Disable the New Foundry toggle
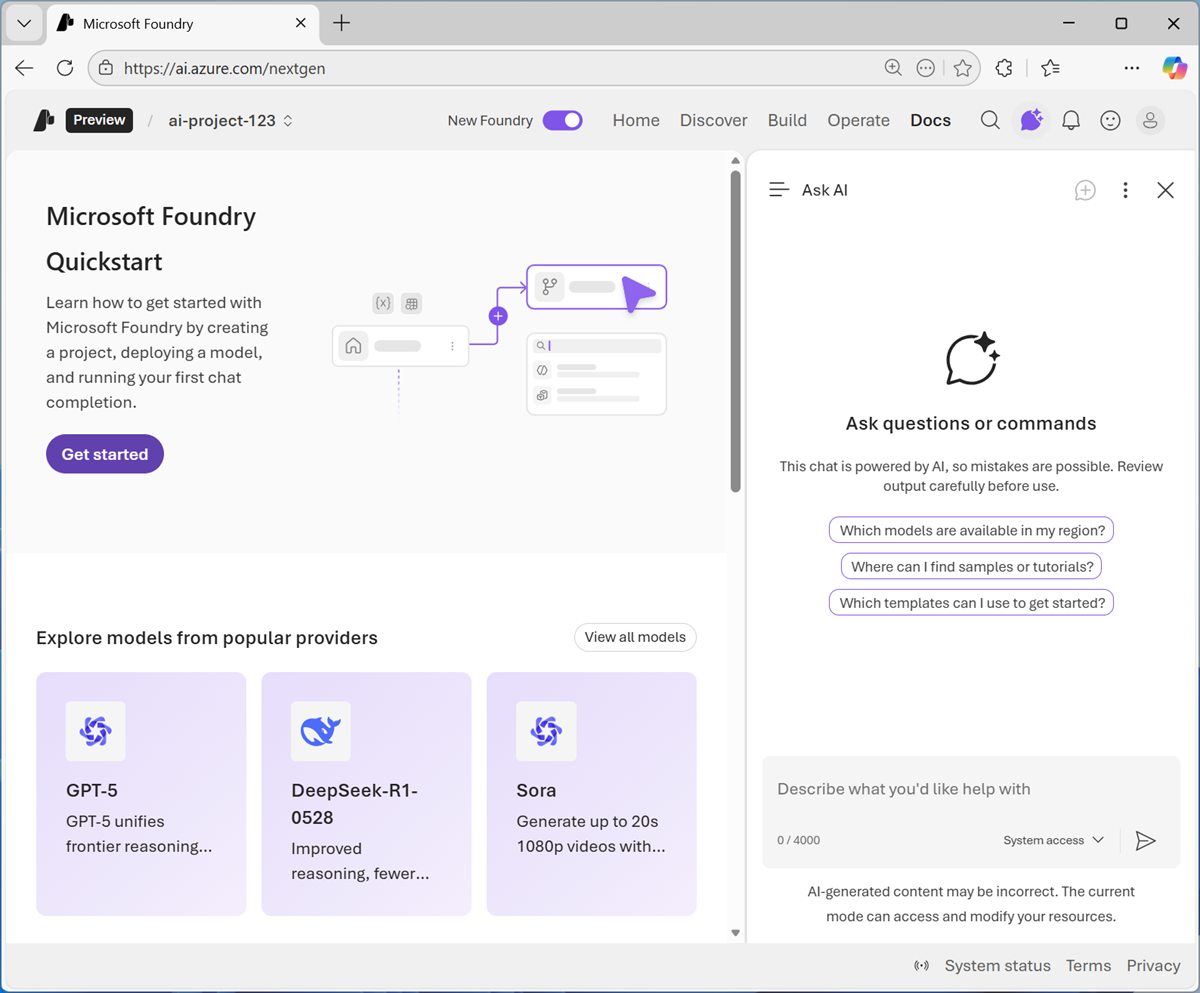The image size is (1200, 993). (x=562, y=120)
